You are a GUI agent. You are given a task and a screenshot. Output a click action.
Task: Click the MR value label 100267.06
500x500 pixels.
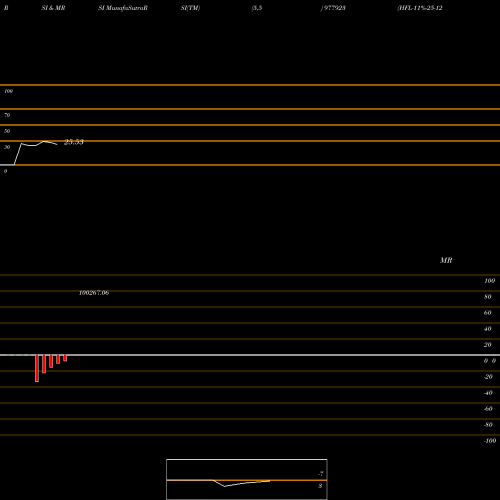[94, 293]
